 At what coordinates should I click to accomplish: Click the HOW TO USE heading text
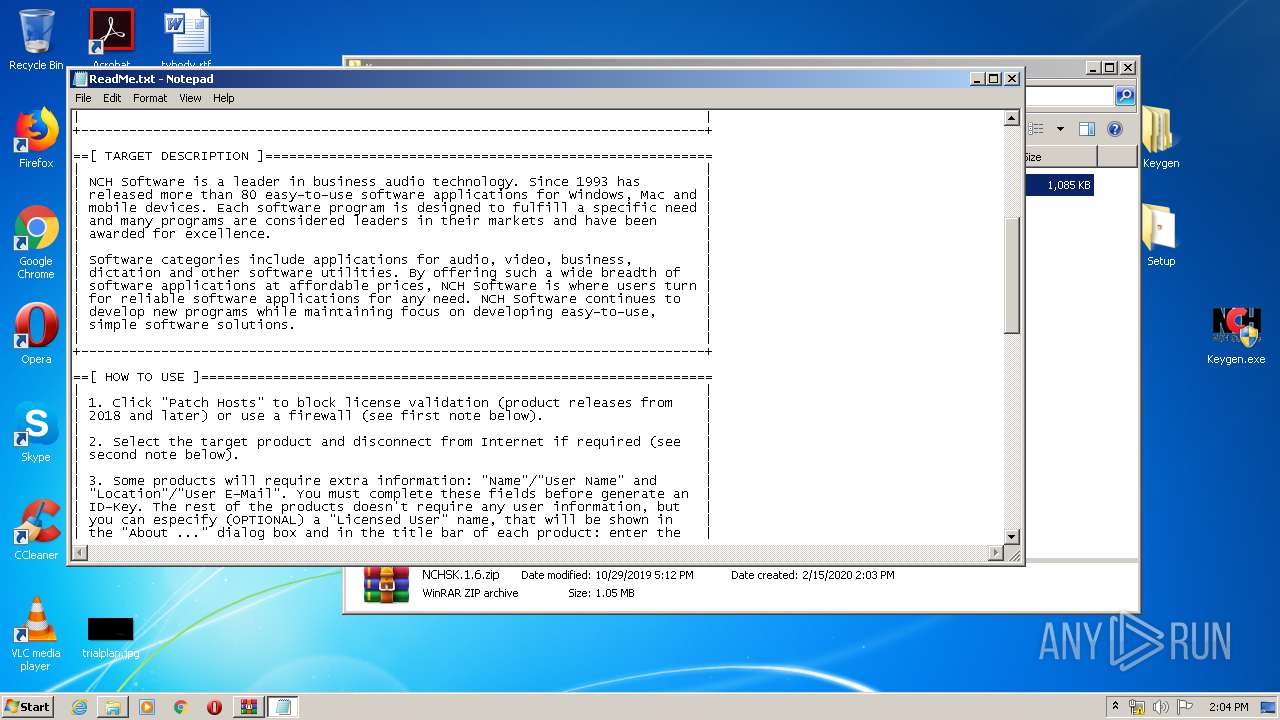click(144, 377)
